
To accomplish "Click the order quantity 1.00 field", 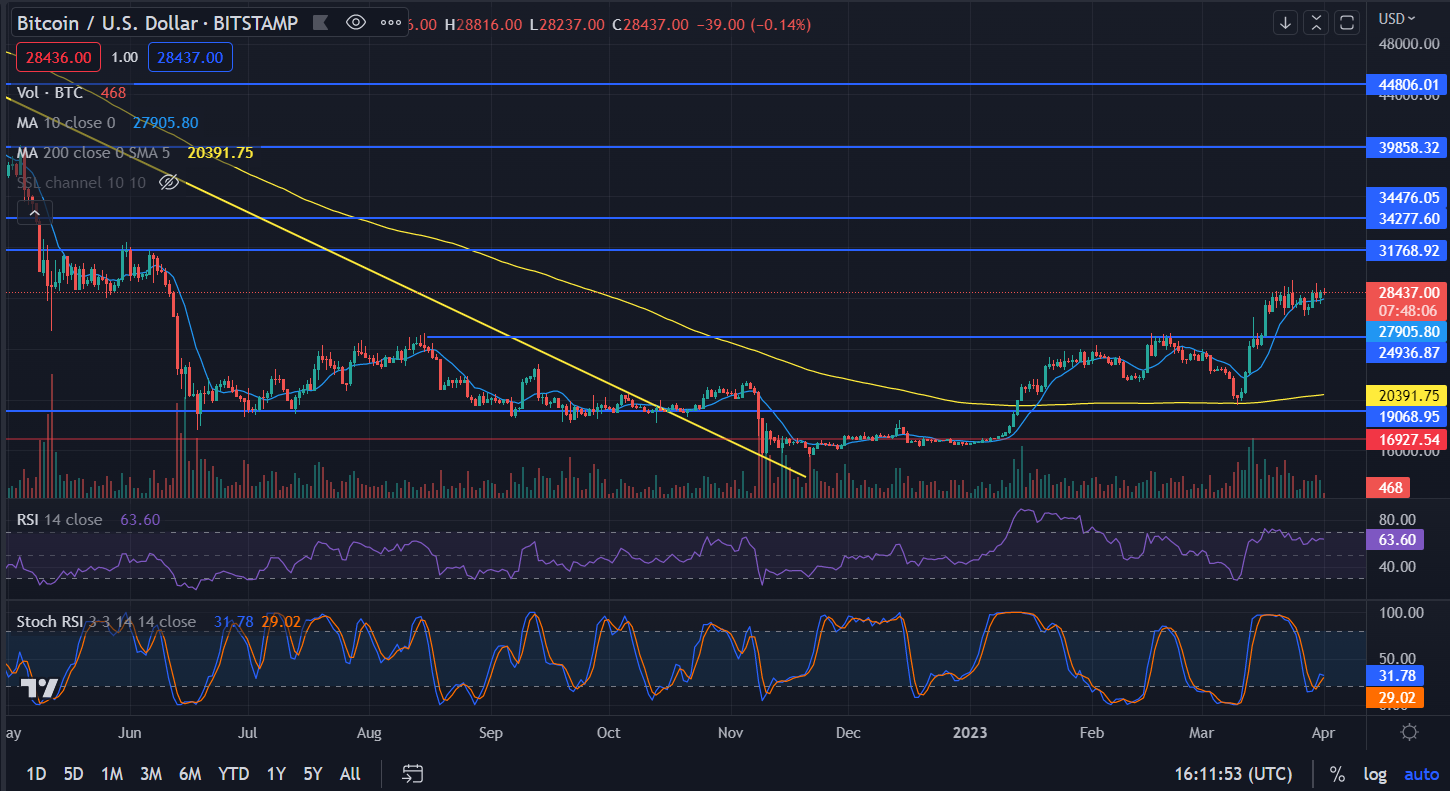I will coord(124,58).
